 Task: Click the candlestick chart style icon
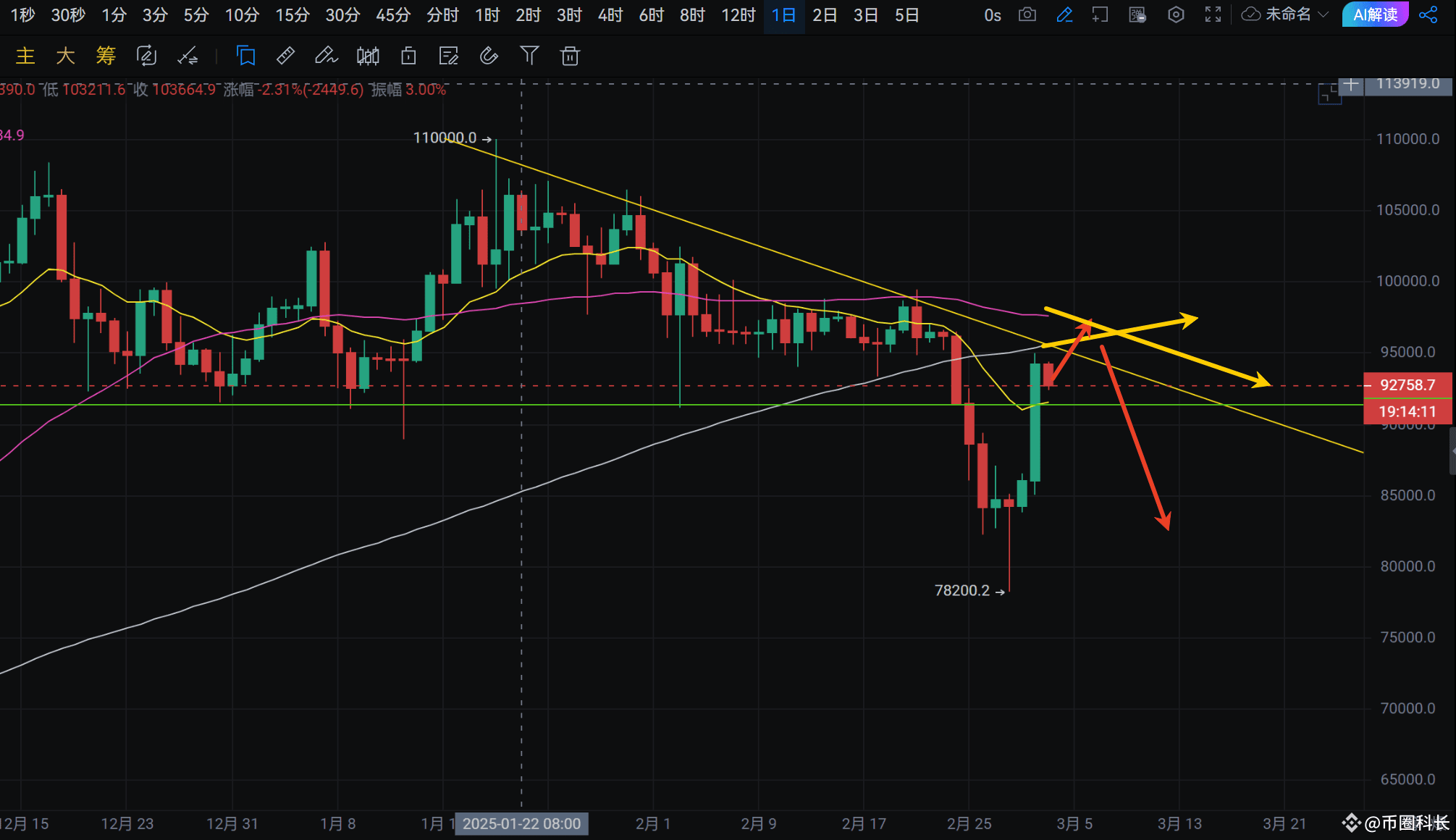[x=368, y=56]
